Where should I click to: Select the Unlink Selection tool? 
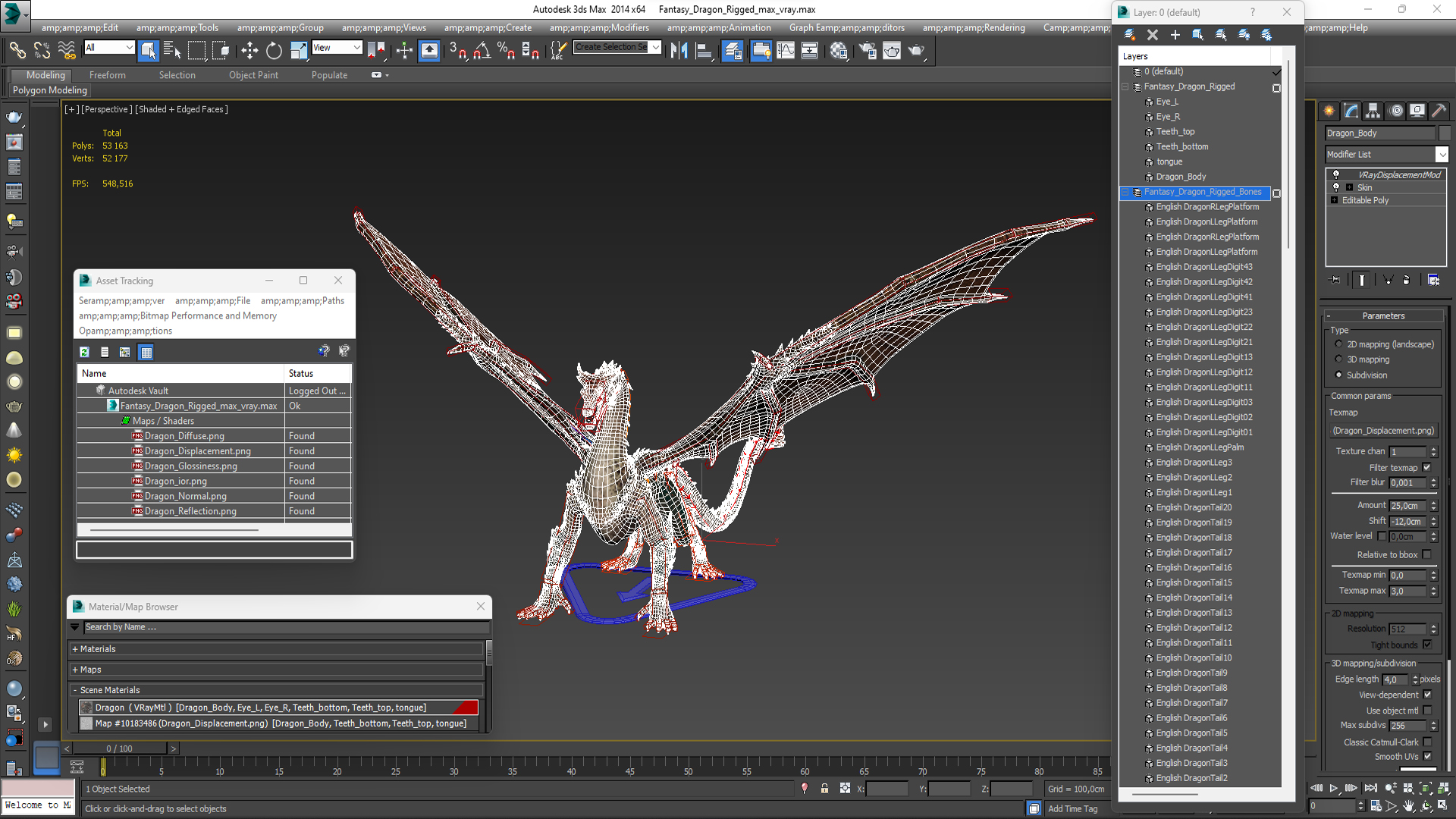(42, 51)
